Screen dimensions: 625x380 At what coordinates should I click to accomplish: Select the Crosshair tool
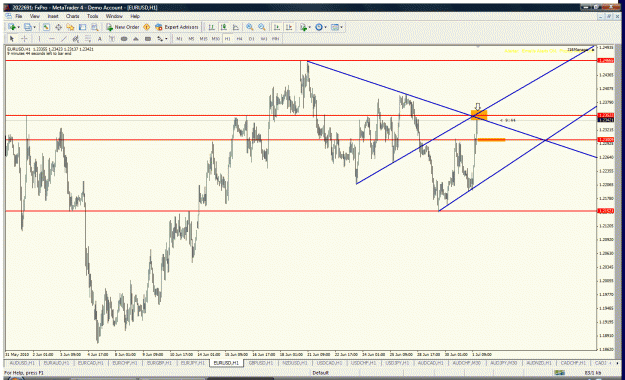click(x=24, y=39)
